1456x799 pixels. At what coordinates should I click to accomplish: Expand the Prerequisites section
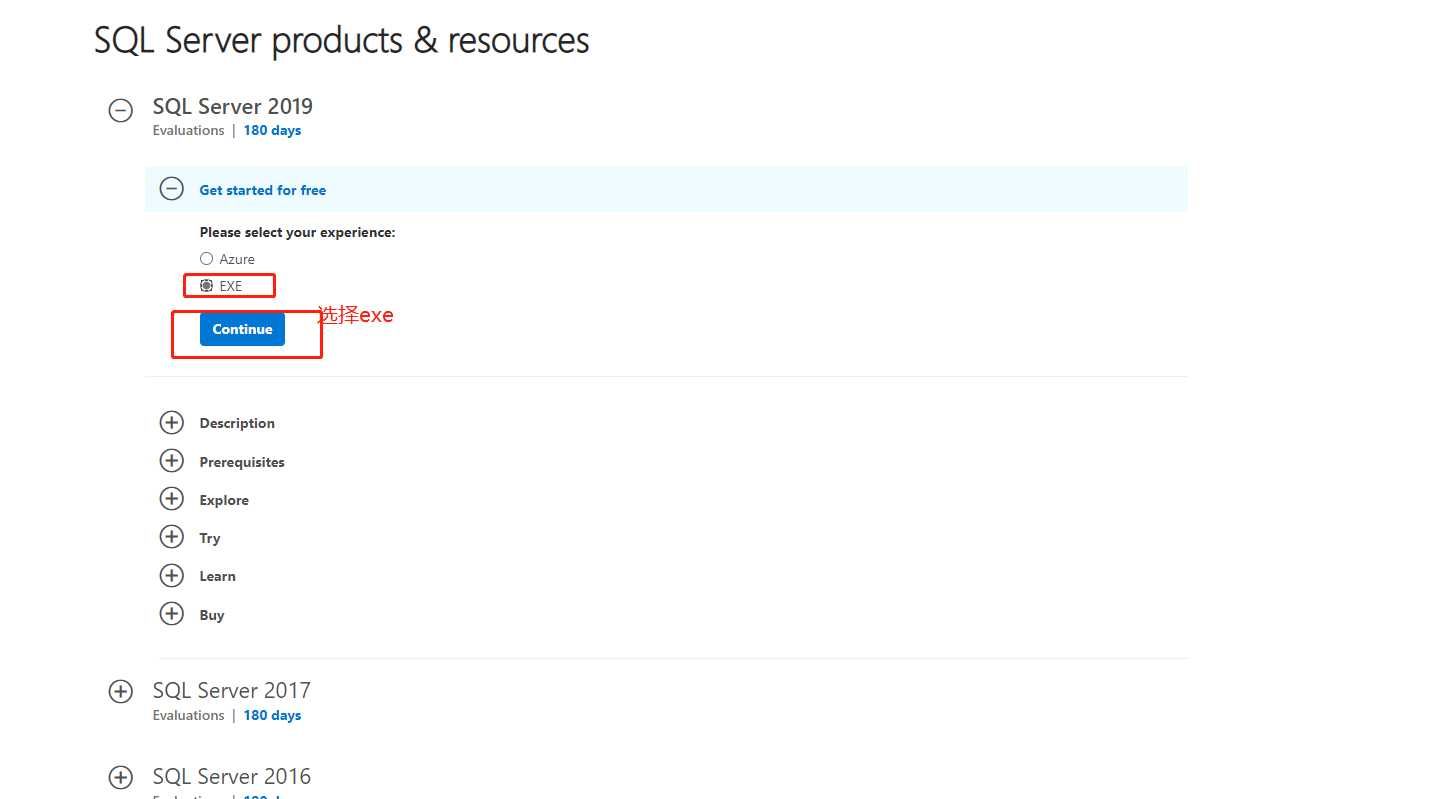click(171, 461)
